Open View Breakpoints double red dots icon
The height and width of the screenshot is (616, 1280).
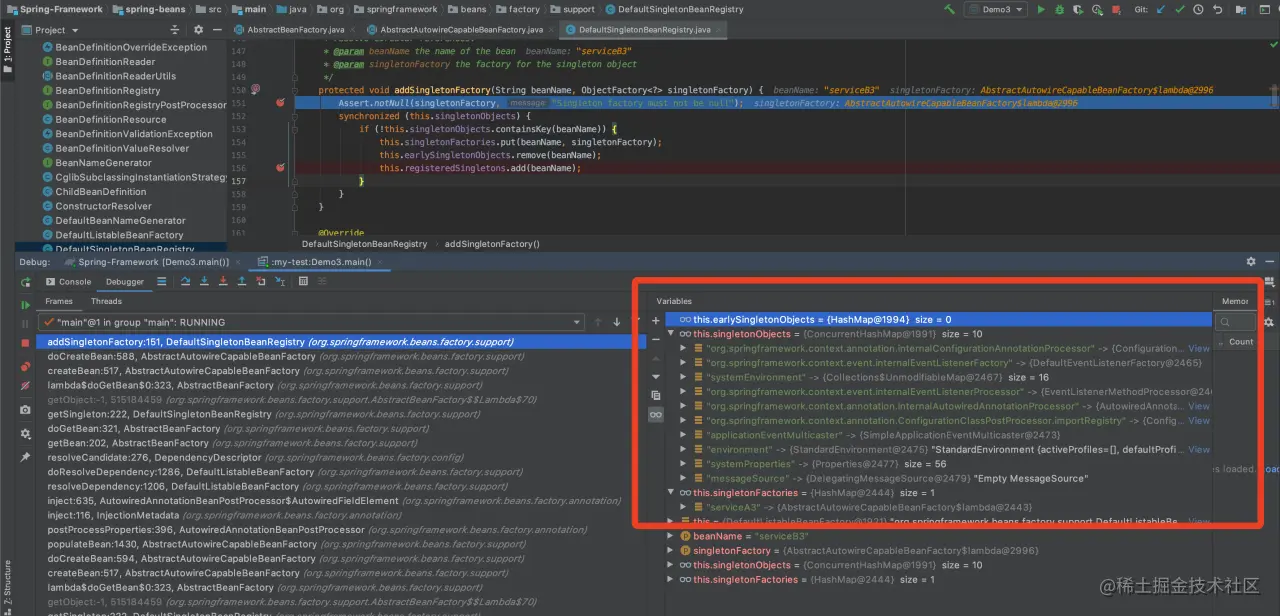pos(25,366)
